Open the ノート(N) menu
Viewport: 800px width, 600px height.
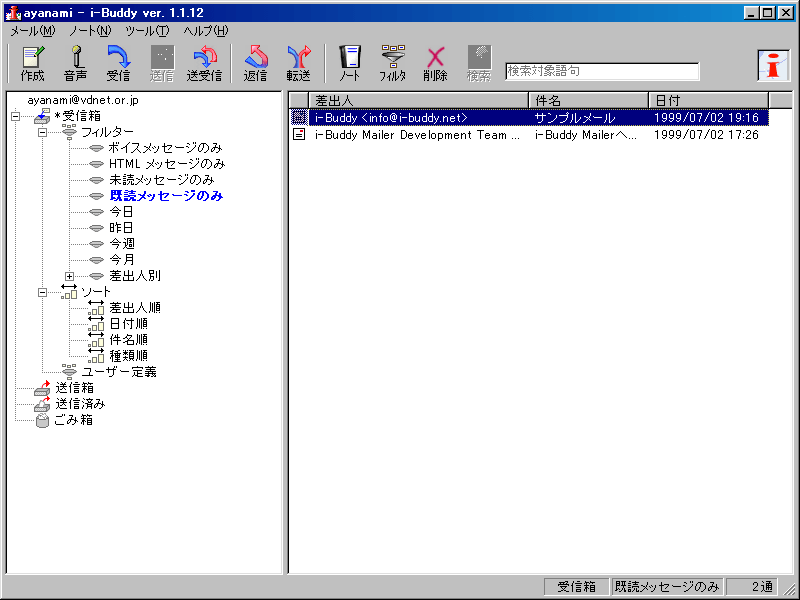coord(90,31)
